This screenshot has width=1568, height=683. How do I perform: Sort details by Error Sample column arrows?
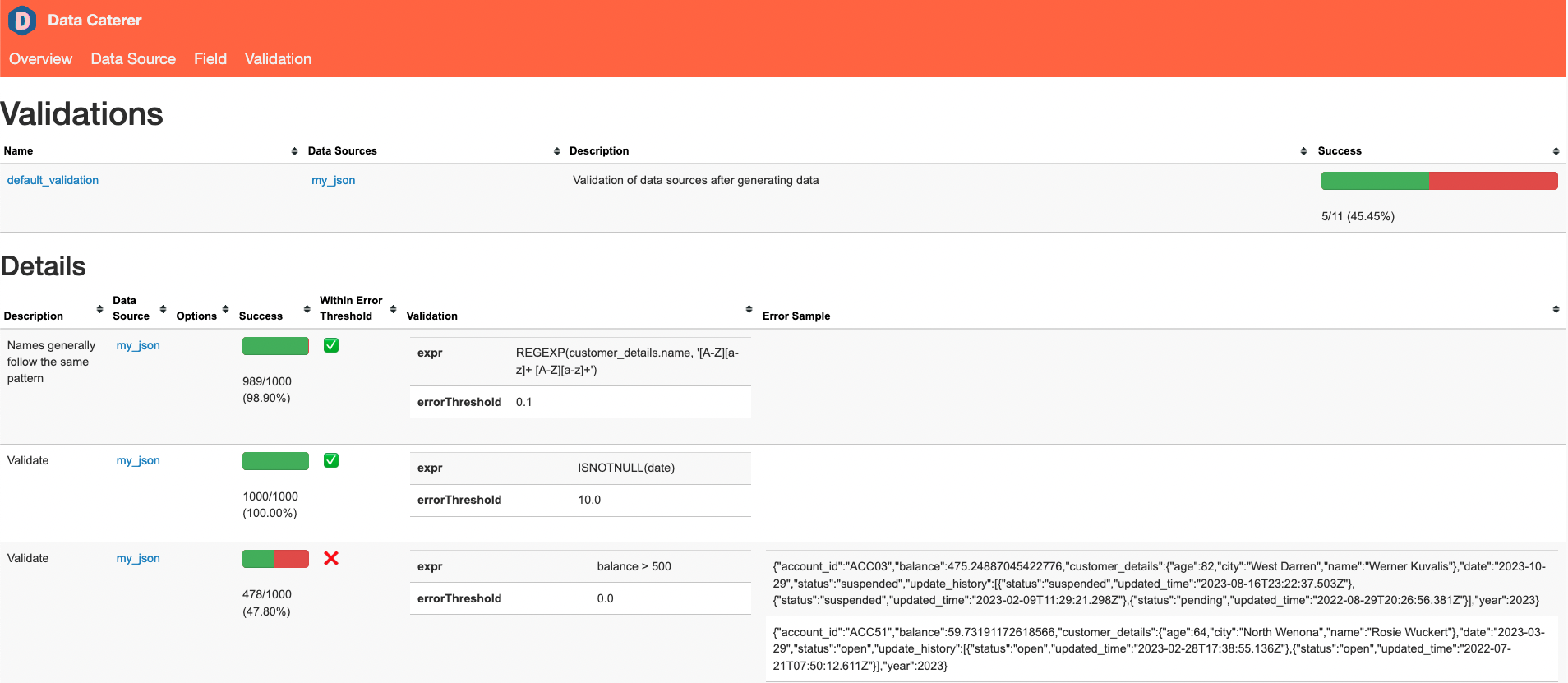click(x=1556, y=309)
